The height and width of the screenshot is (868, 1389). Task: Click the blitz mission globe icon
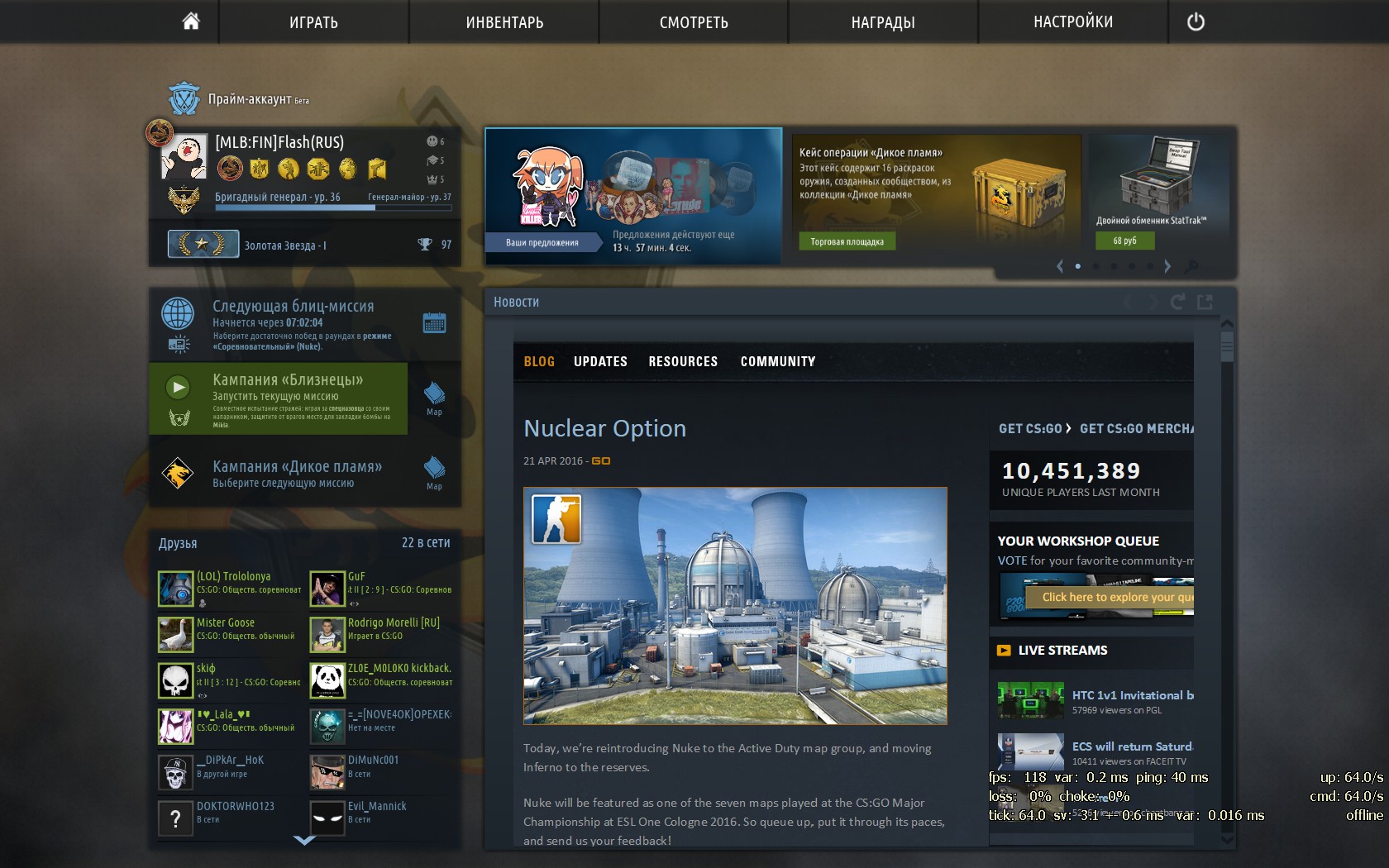coord(178,314)
